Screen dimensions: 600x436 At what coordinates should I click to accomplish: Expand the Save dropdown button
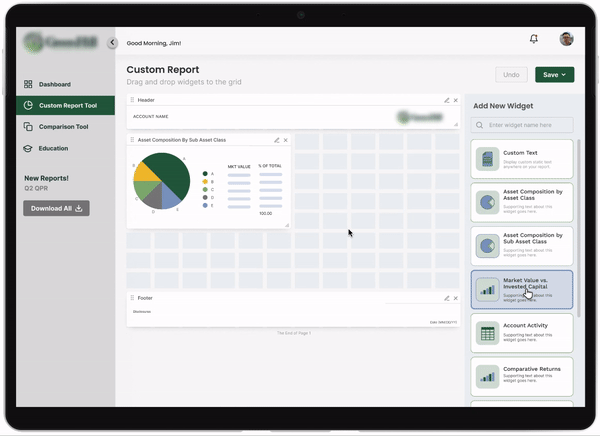(x=554, y=75)
